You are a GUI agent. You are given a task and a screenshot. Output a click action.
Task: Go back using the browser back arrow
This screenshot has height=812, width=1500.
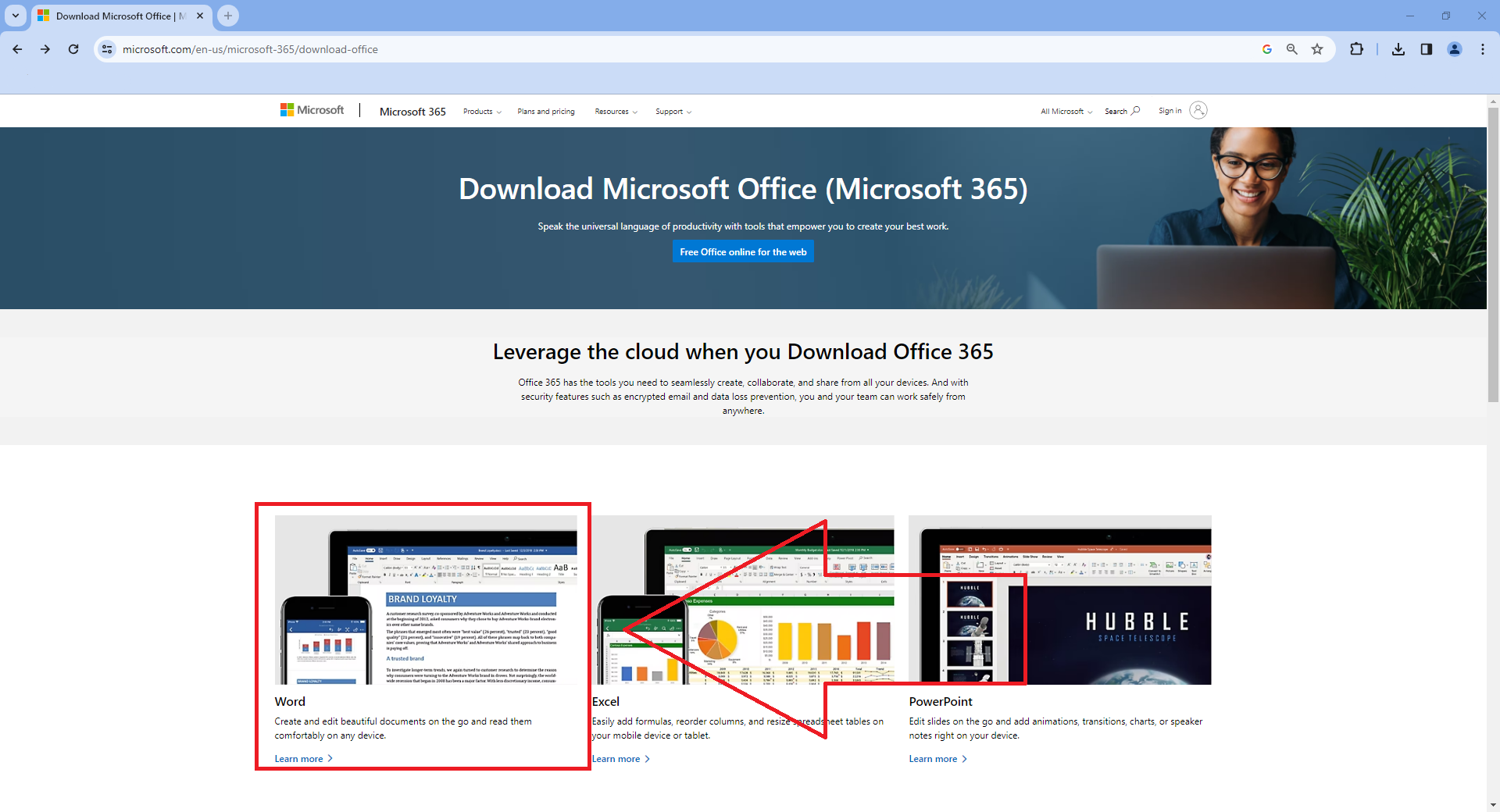tap(17, 49)
